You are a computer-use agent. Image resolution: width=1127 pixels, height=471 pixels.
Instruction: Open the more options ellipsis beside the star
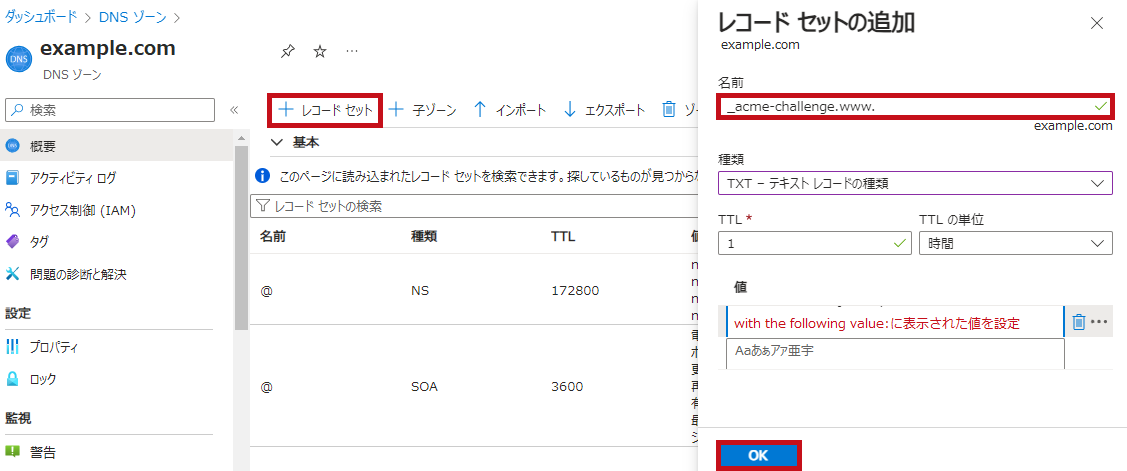pyautogui.click(x=351, y=52)
